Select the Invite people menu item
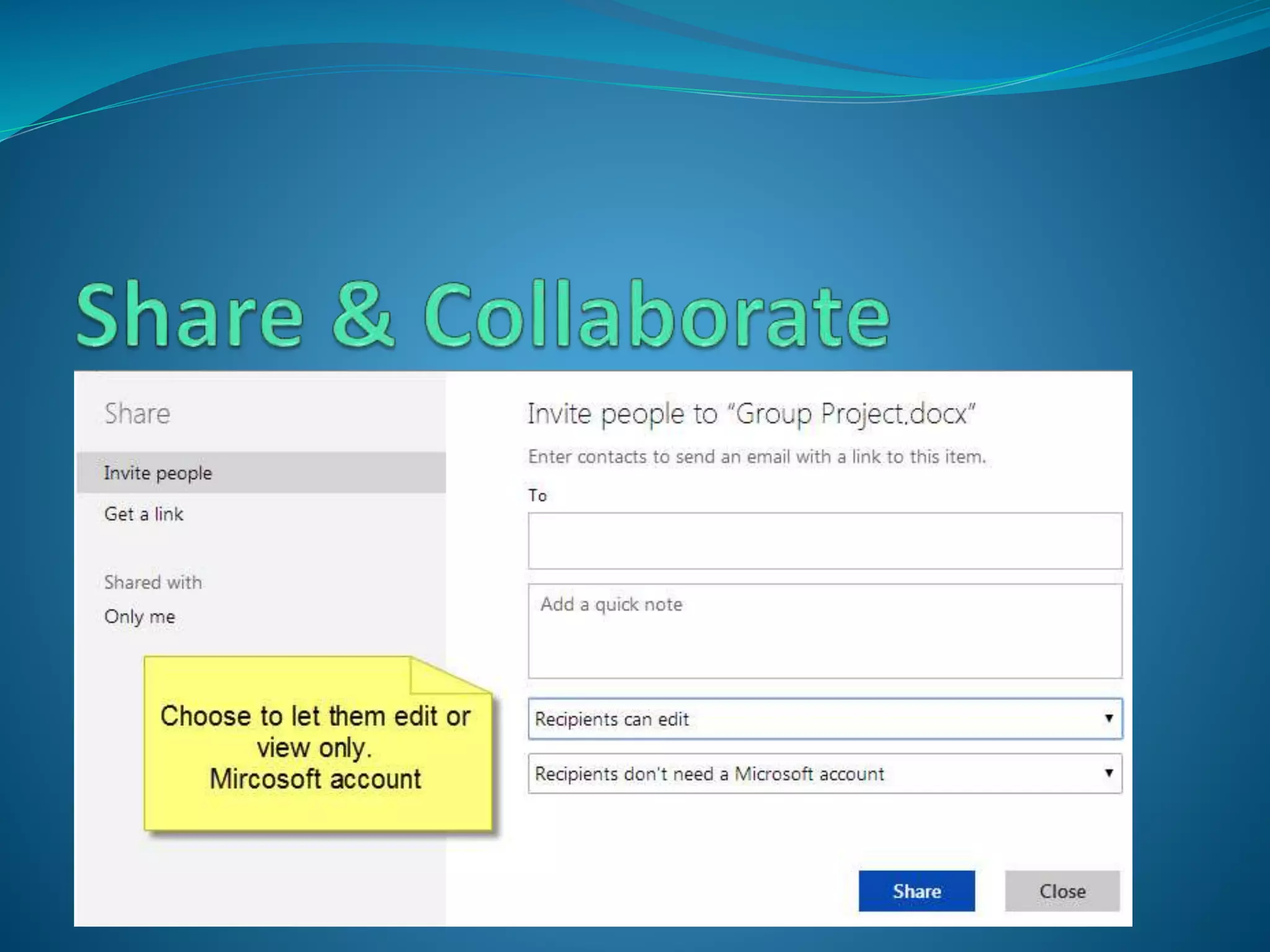 tap(158, 473)
